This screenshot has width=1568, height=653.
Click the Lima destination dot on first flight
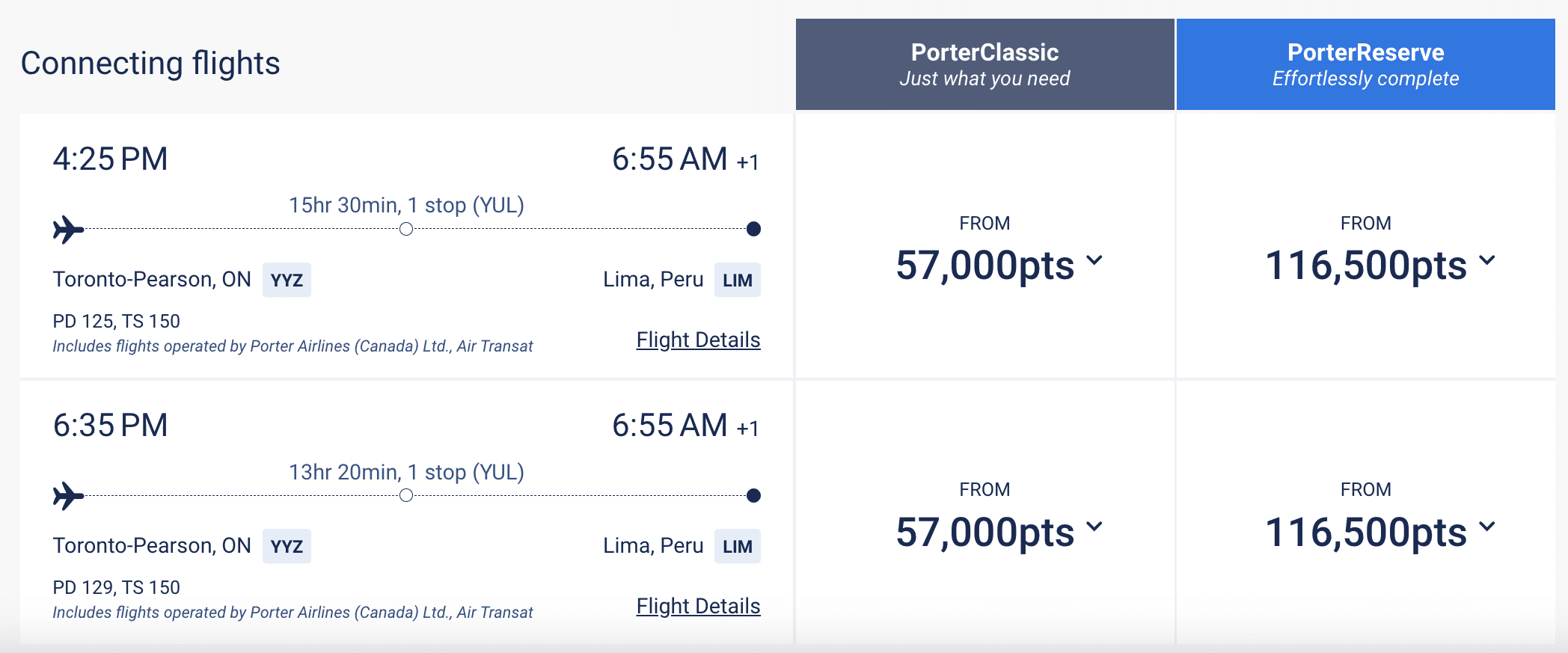[x=754, y=229]
